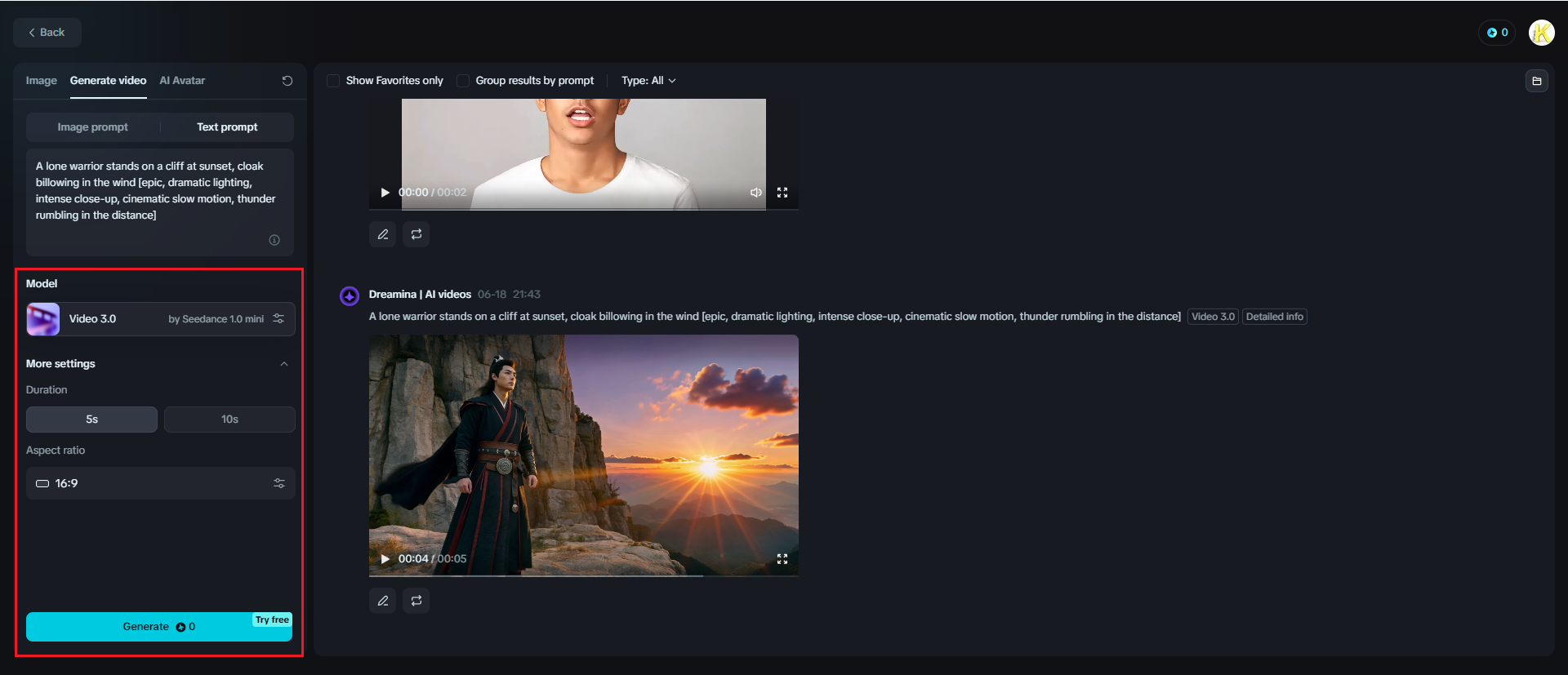Click the result prompt text about lone warrior
The image size is (1568, 675).
[x=774, y=317]
